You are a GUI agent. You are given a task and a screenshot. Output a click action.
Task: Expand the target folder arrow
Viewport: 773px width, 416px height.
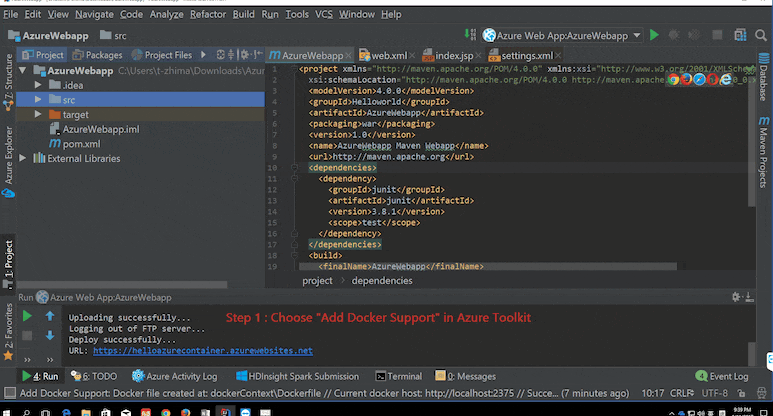[x=38, y=114]
